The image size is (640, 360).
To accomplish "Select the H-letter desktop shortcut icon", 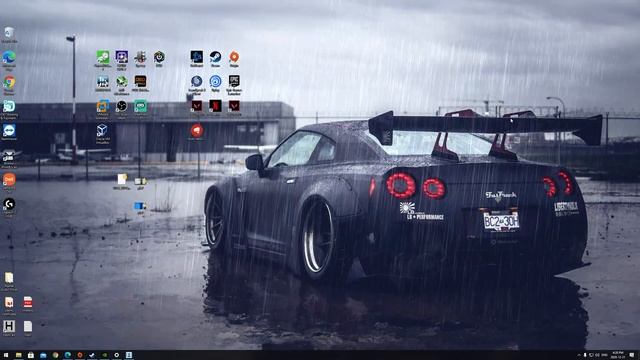I will (x=9, y=328).
